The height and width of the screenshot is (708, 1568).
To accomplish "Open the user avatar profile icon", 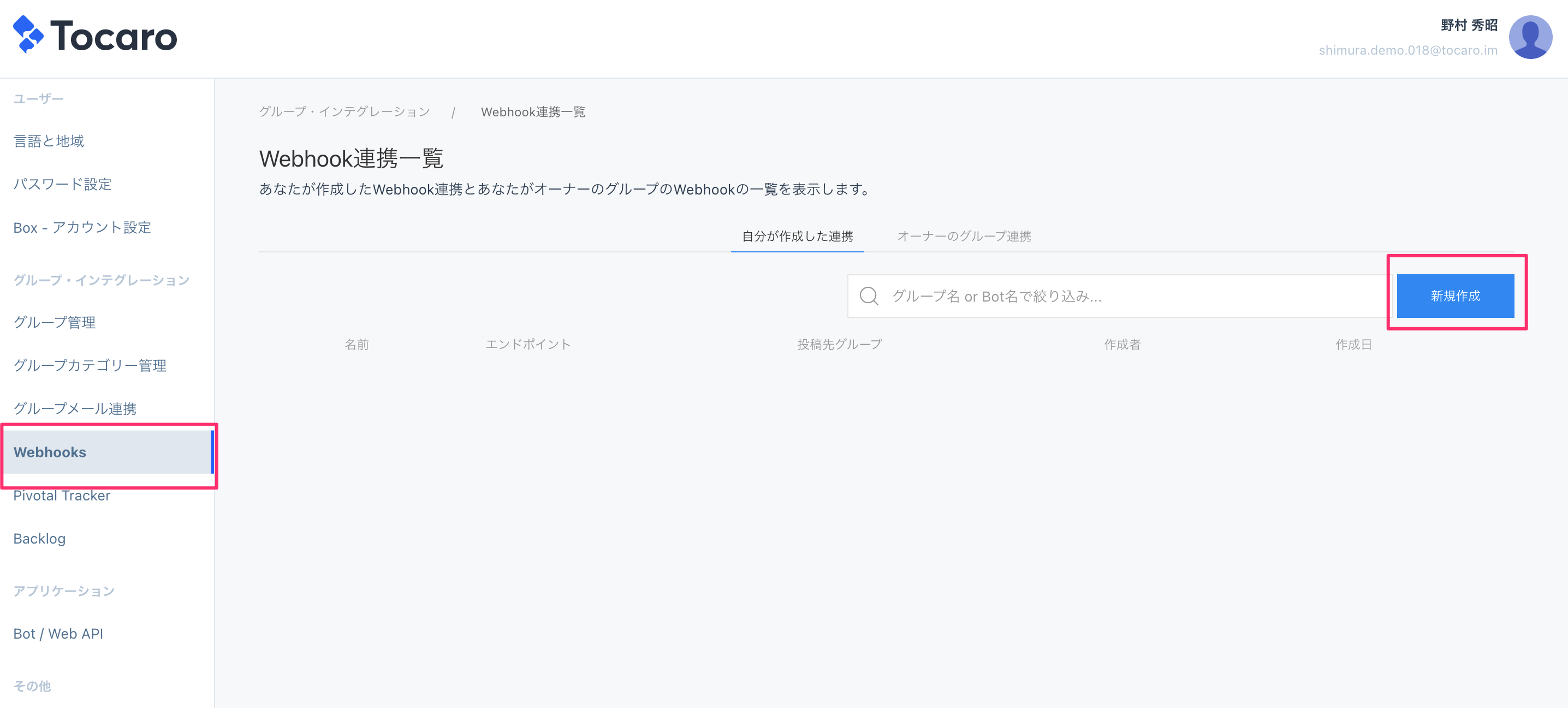I will coord(1530,37).
